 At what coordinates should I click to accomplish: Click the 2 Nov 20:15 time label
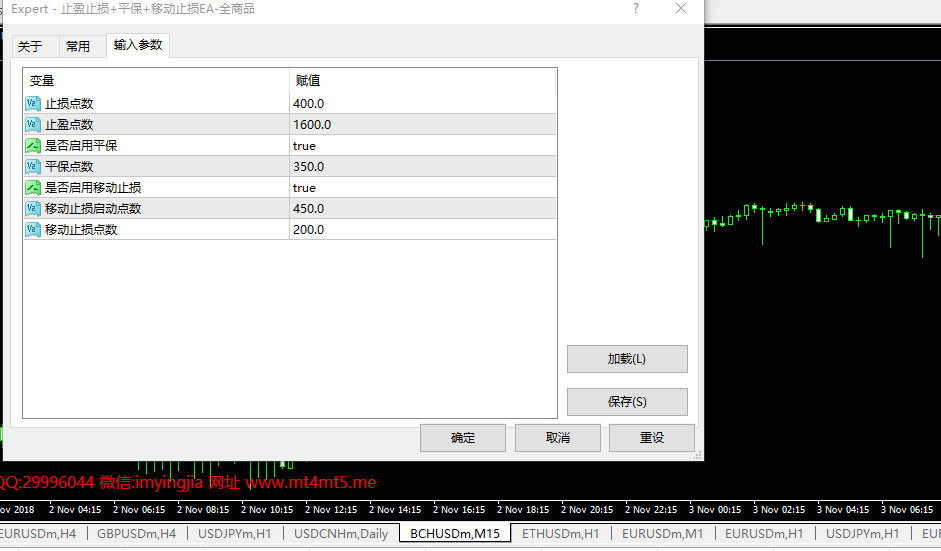(587, 510)
